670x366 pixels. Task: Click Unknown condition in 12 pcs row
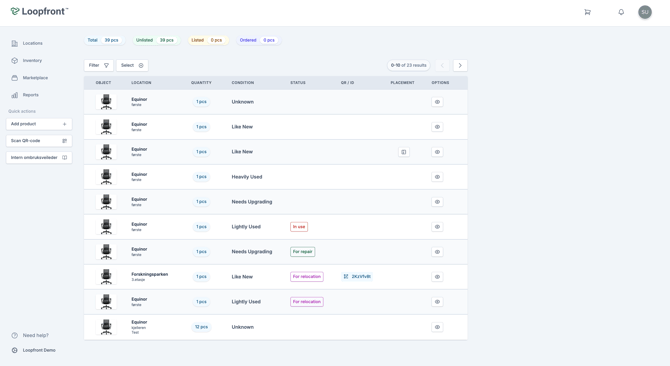point(243,327)
